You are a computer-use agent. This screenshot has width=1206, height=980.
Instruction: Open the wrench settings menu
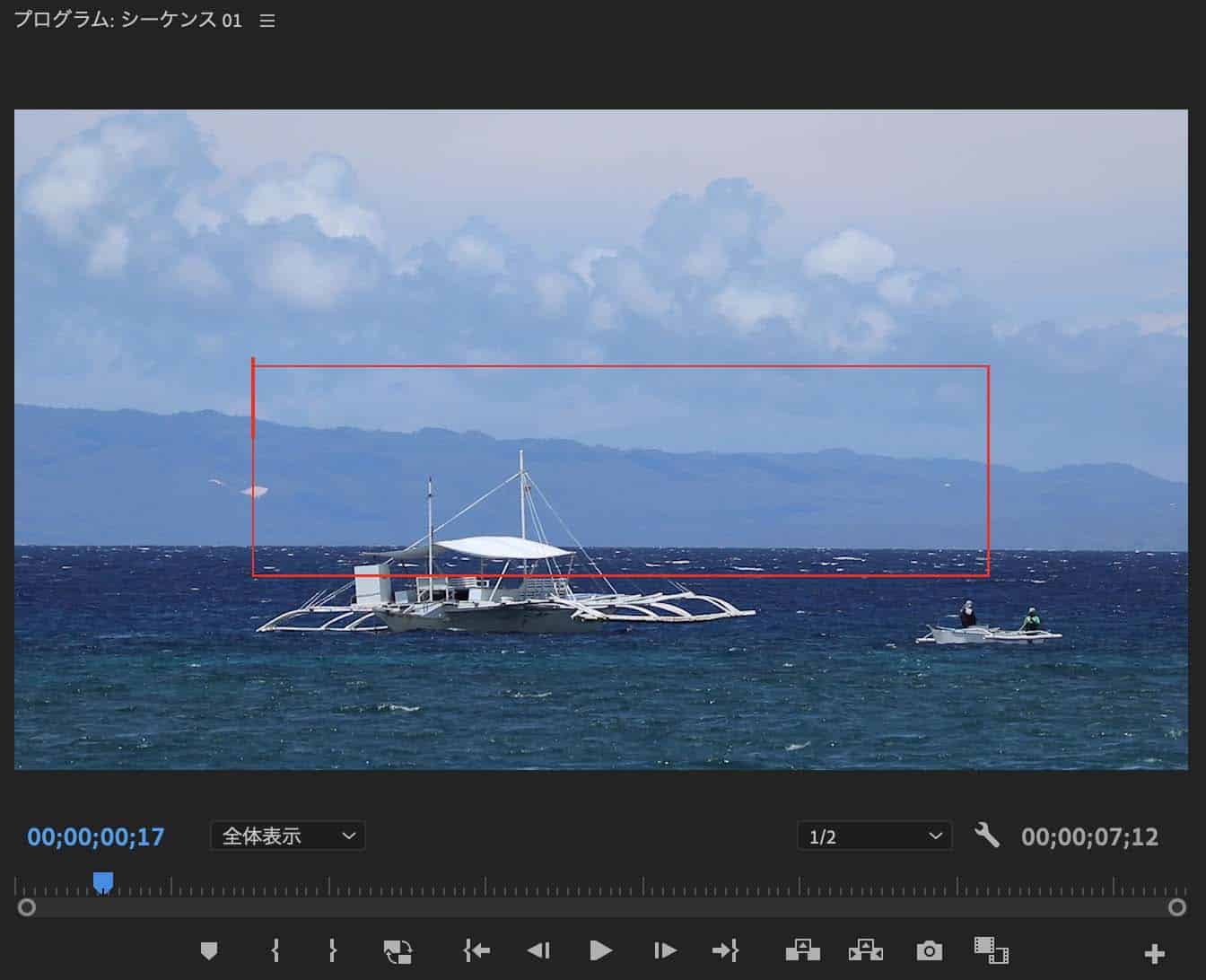[987, 836]
